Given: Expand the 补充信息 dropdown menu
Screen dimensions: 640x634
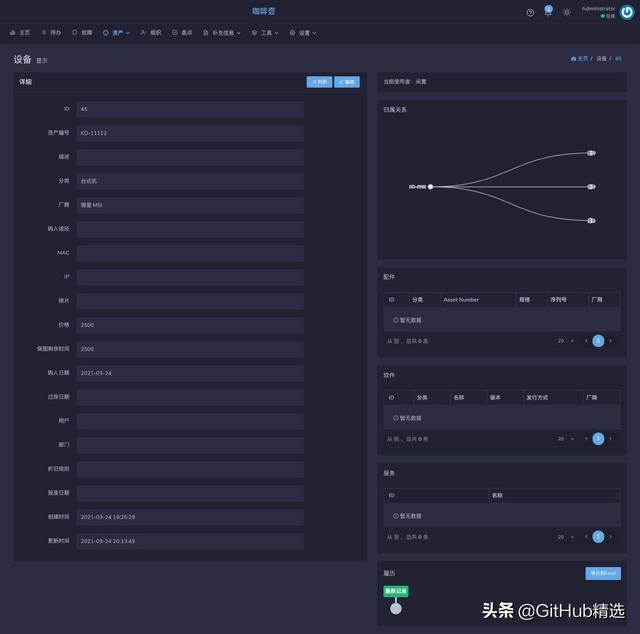Looking at the screenshot, I should pos(222,33).
